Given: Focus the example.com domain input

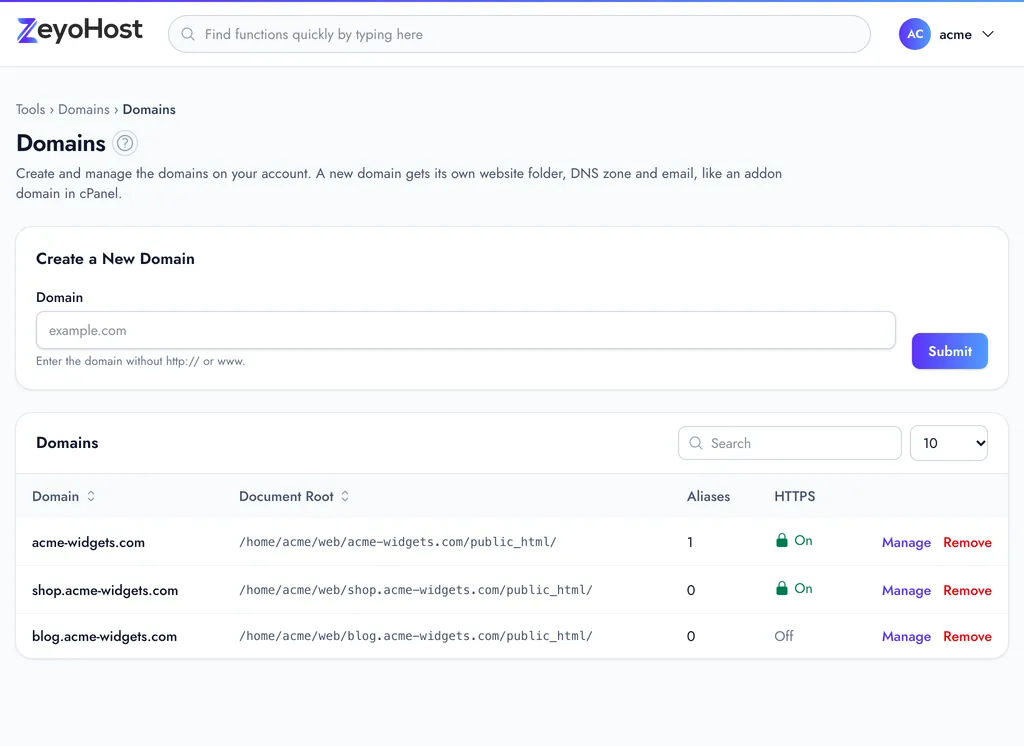Looking at the screenshot, I should (x=466, y=330).
